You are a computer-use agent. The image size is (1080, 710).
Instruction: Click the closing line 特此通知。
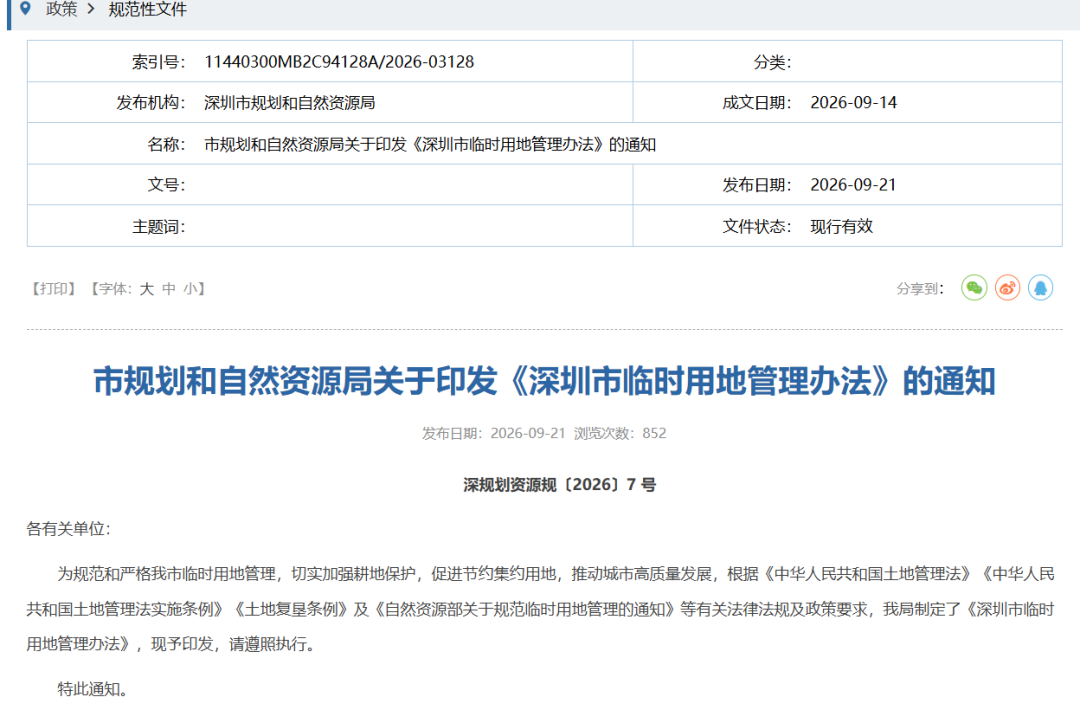93,689
